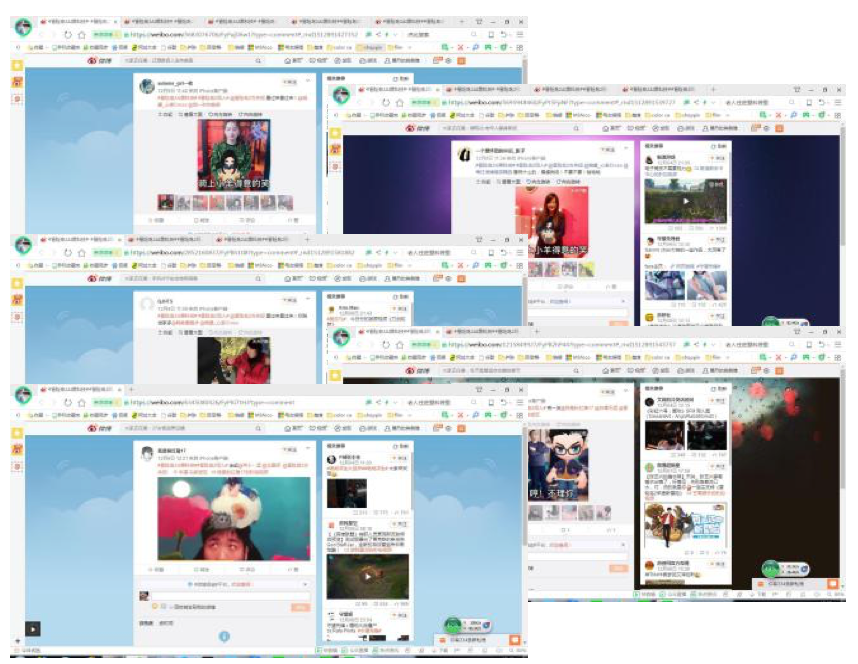The image size is (858, 664).
Task: Reload the page in the bottom-left browser window
Action: 67,402
